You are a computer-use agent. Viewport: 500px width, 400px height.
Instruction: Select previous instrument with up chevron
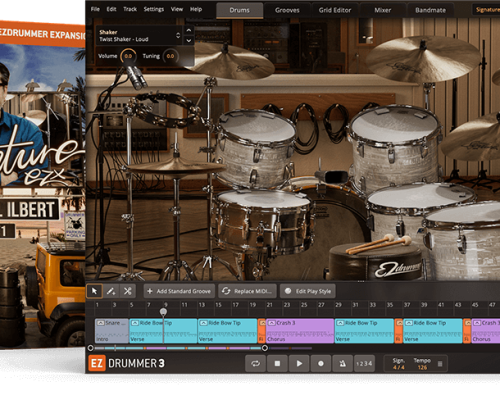tap(189, 30)
